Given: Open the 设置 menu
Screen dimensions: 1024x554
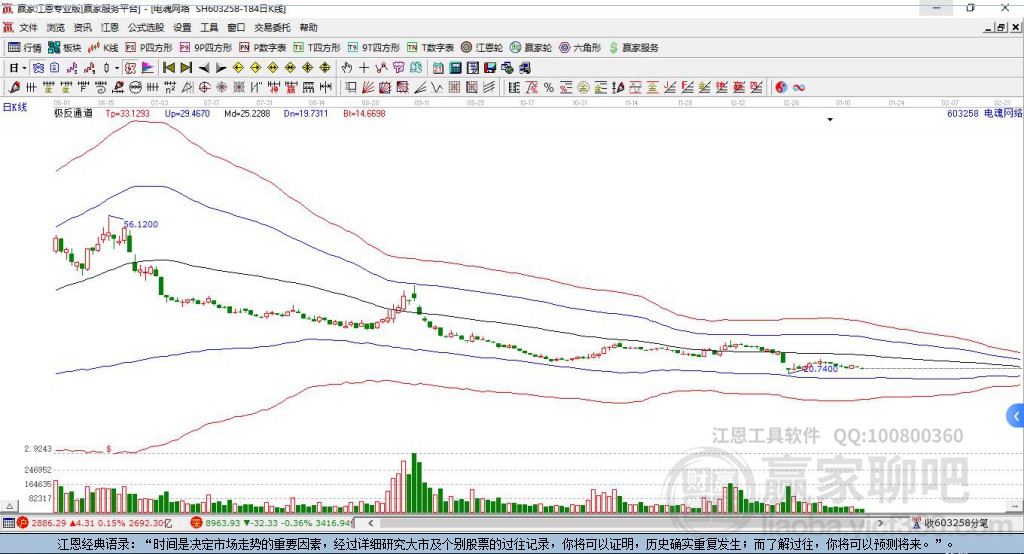Looking at the screenshot, I should click(182, 27).
